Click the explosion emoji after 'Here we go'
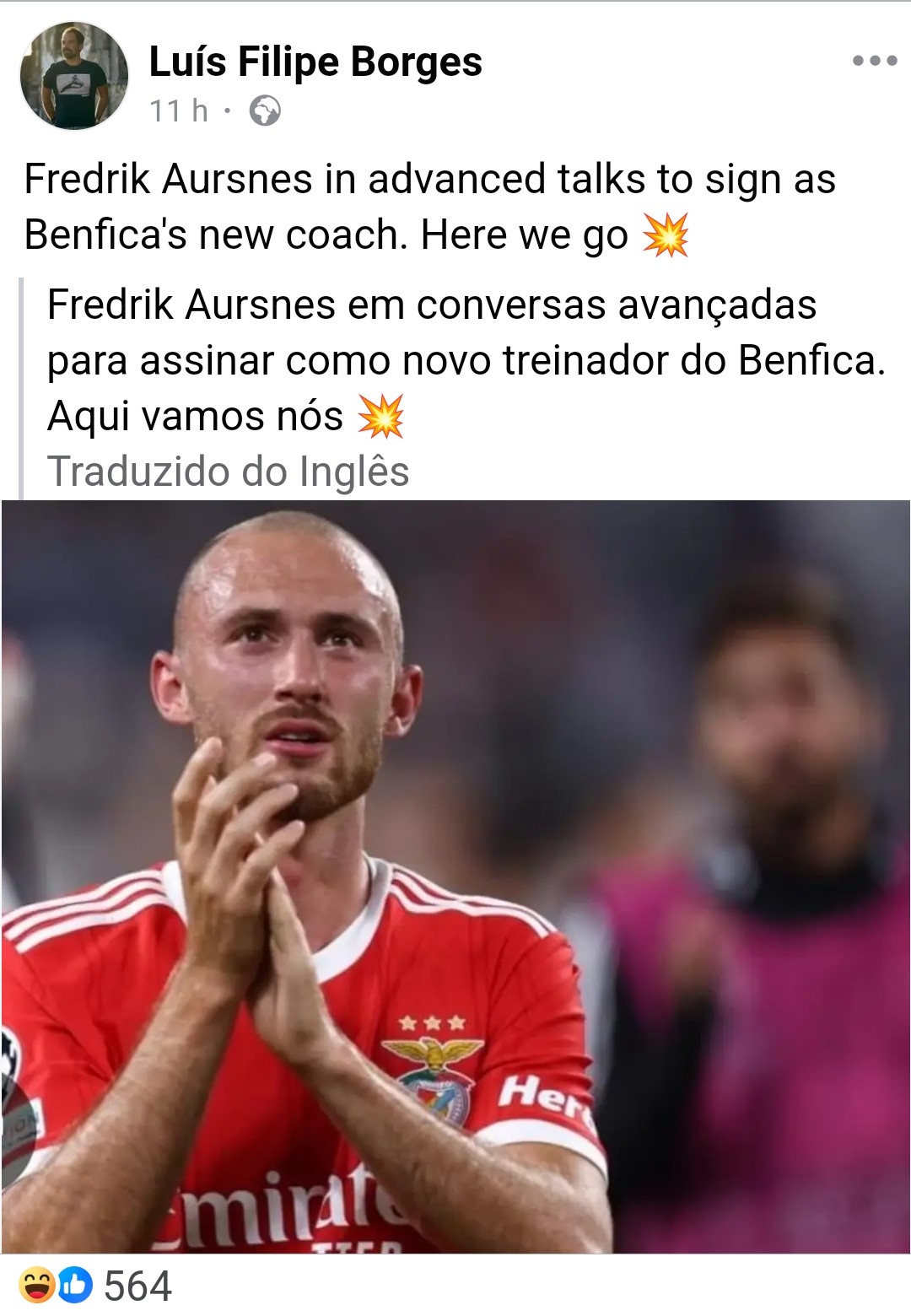This screenshot has width=911, height=1316. [666, 235]
